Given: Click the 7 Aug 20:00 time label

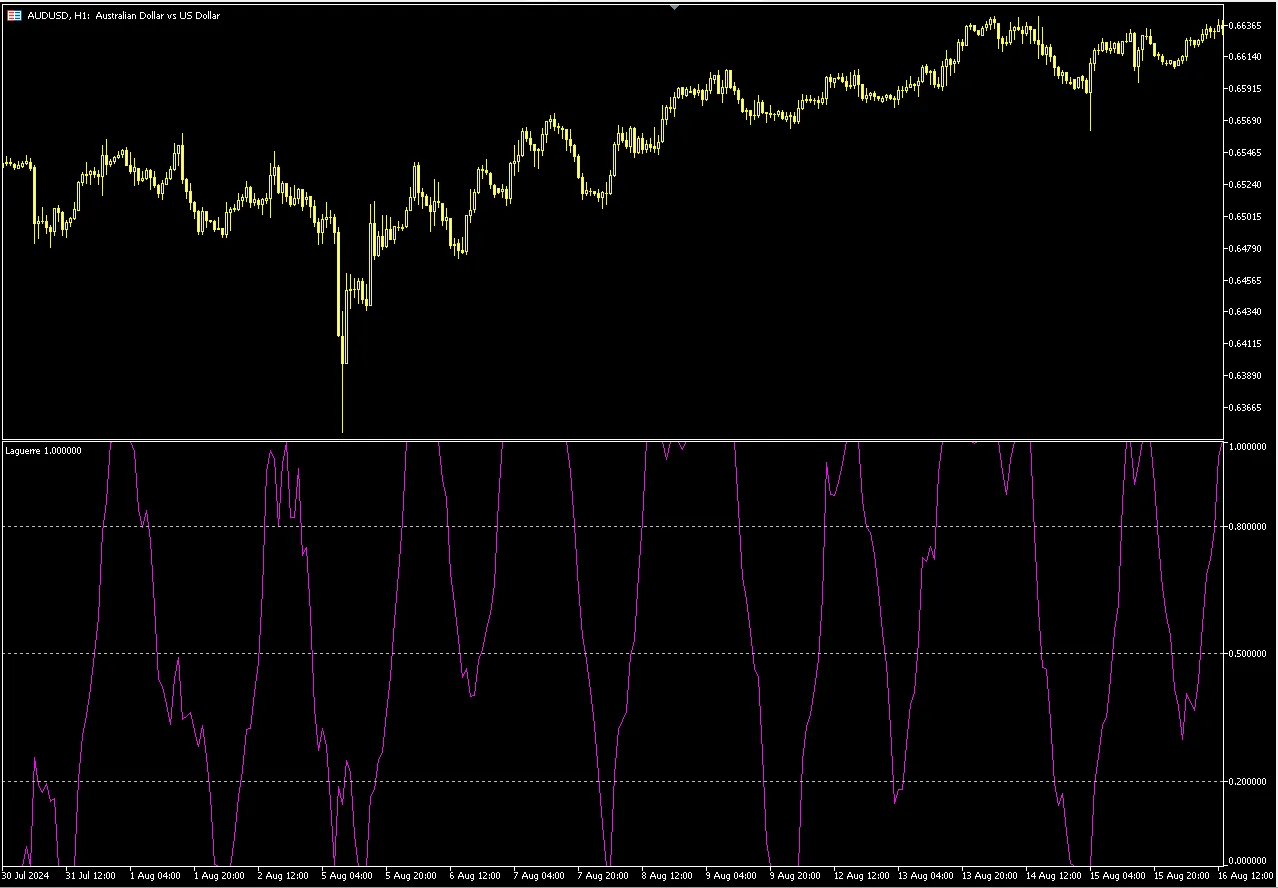Looking at the screenshot, I should (x=602, y=876).
